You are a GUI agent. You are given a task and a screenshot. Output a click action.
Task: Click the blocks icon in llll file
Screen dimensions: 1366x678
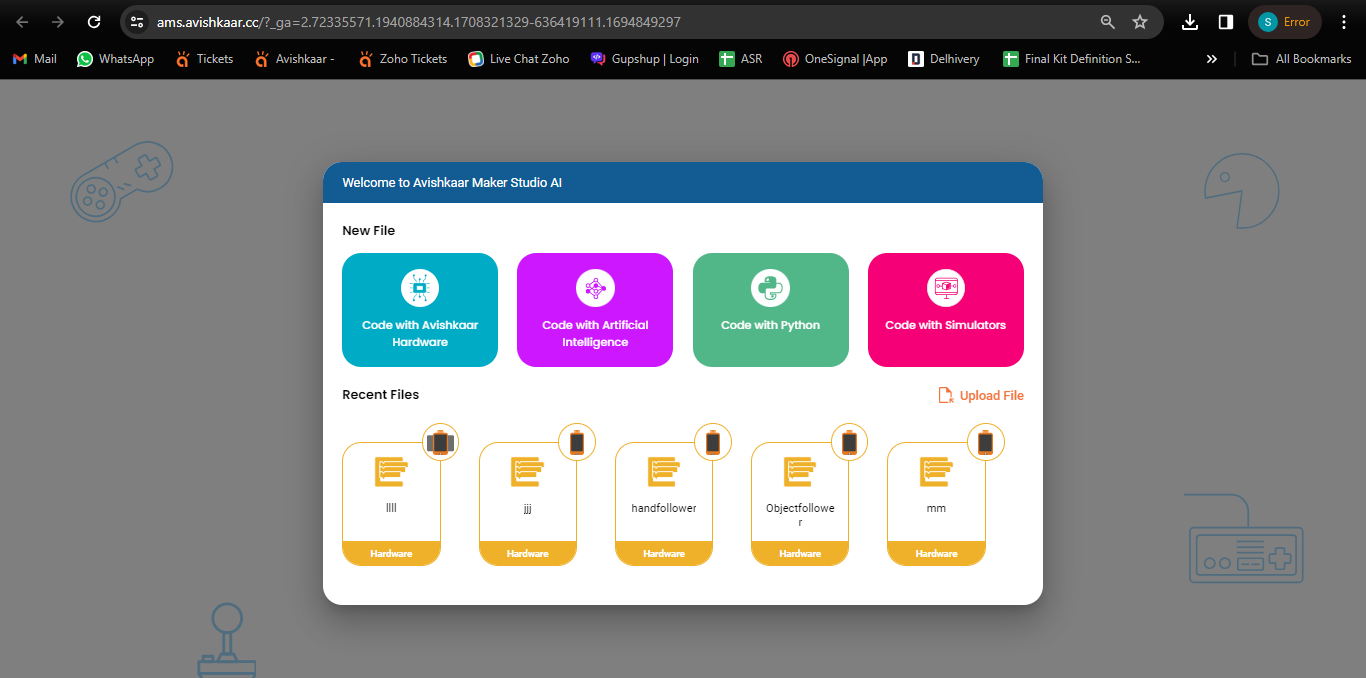(391, 472)
